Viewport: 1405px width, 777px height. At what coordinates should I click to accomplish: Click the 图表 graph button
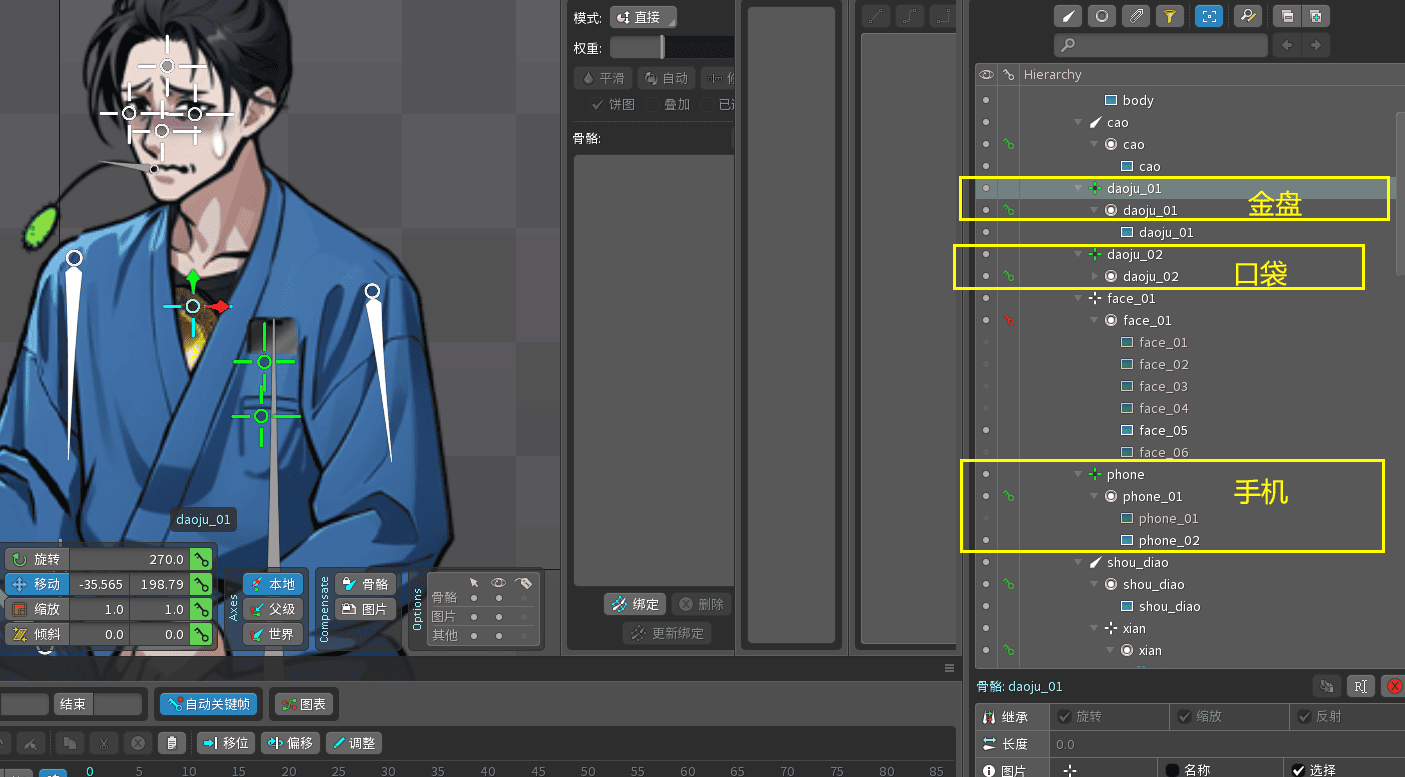(x=303, y=704)
